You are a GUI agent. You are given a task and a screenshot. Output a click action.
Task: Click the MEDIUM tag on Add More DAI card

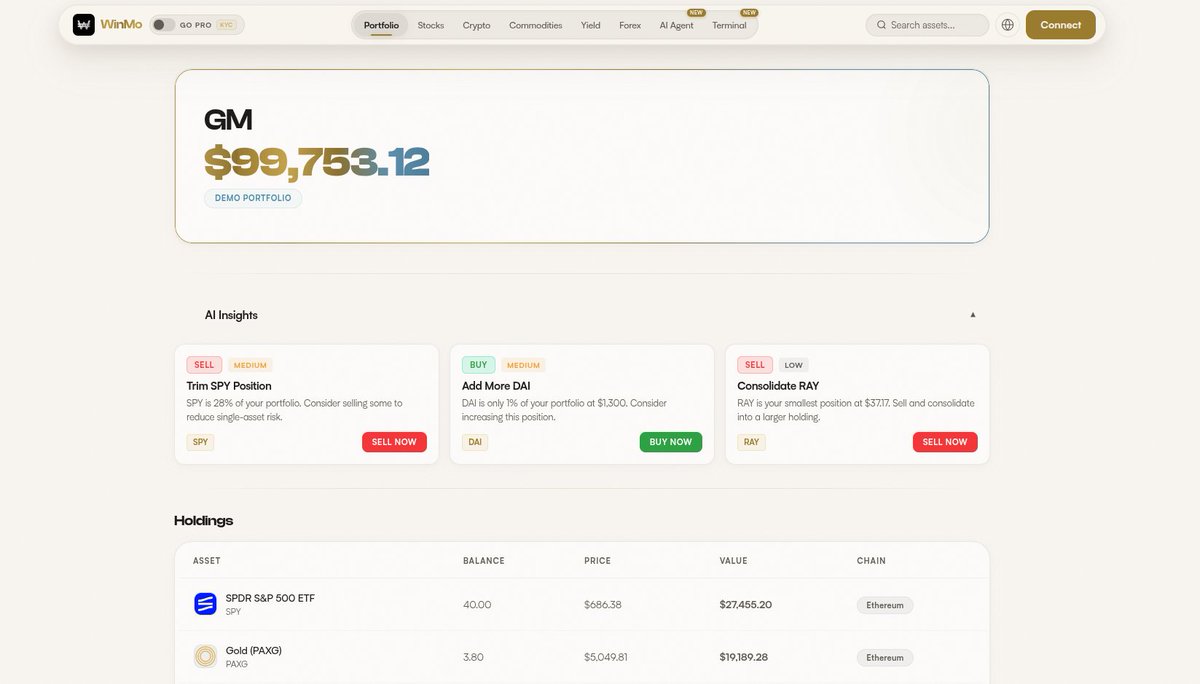click(523, 365)
